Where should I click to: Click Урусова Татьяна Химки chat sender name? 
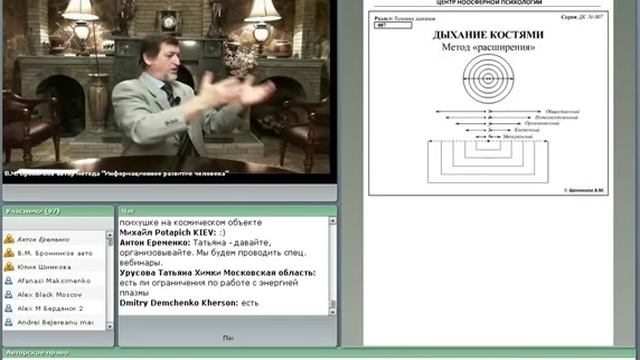tap(218, 273)
